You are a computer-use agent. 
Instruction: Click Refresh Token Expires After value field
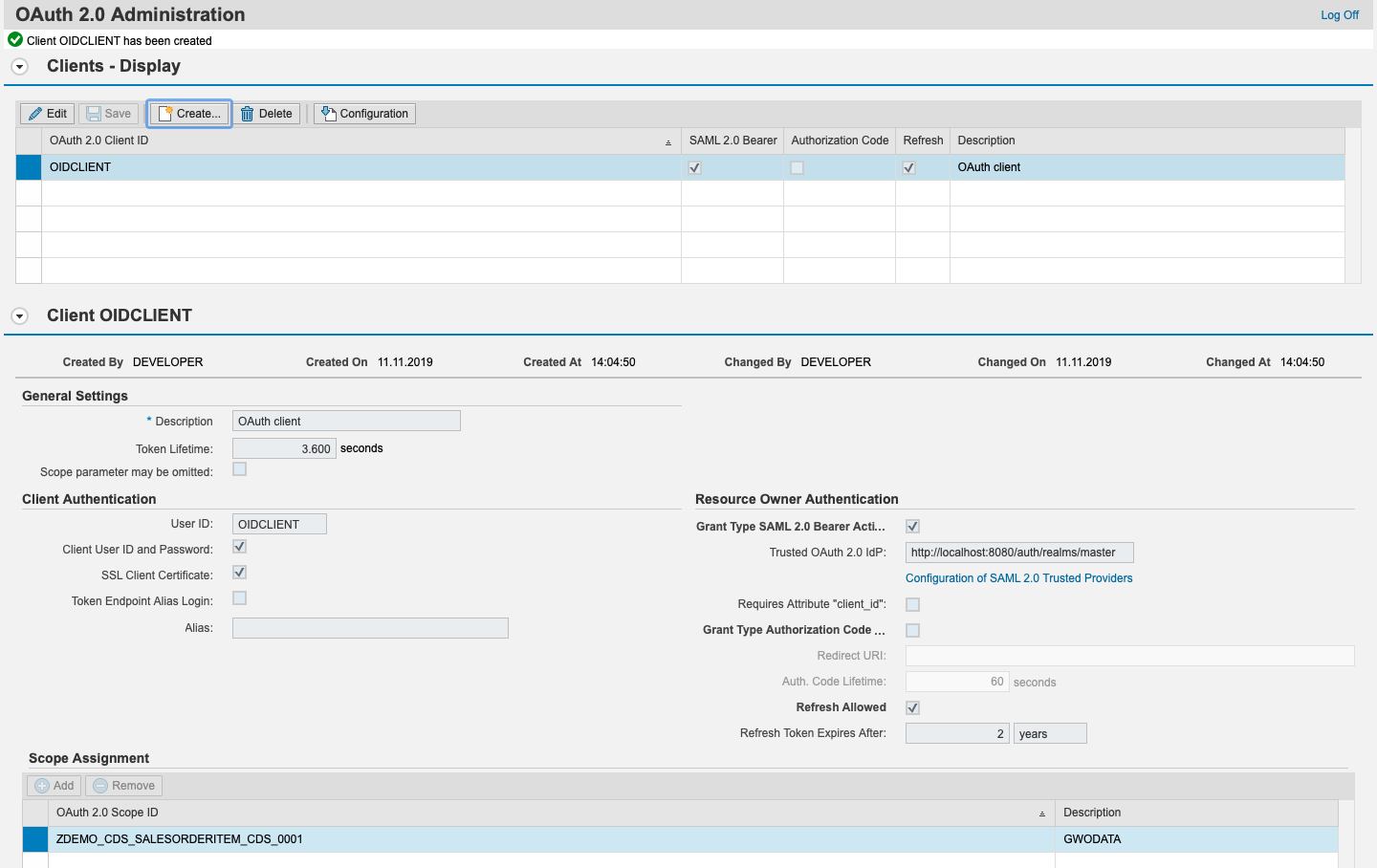tap(957, 733)
